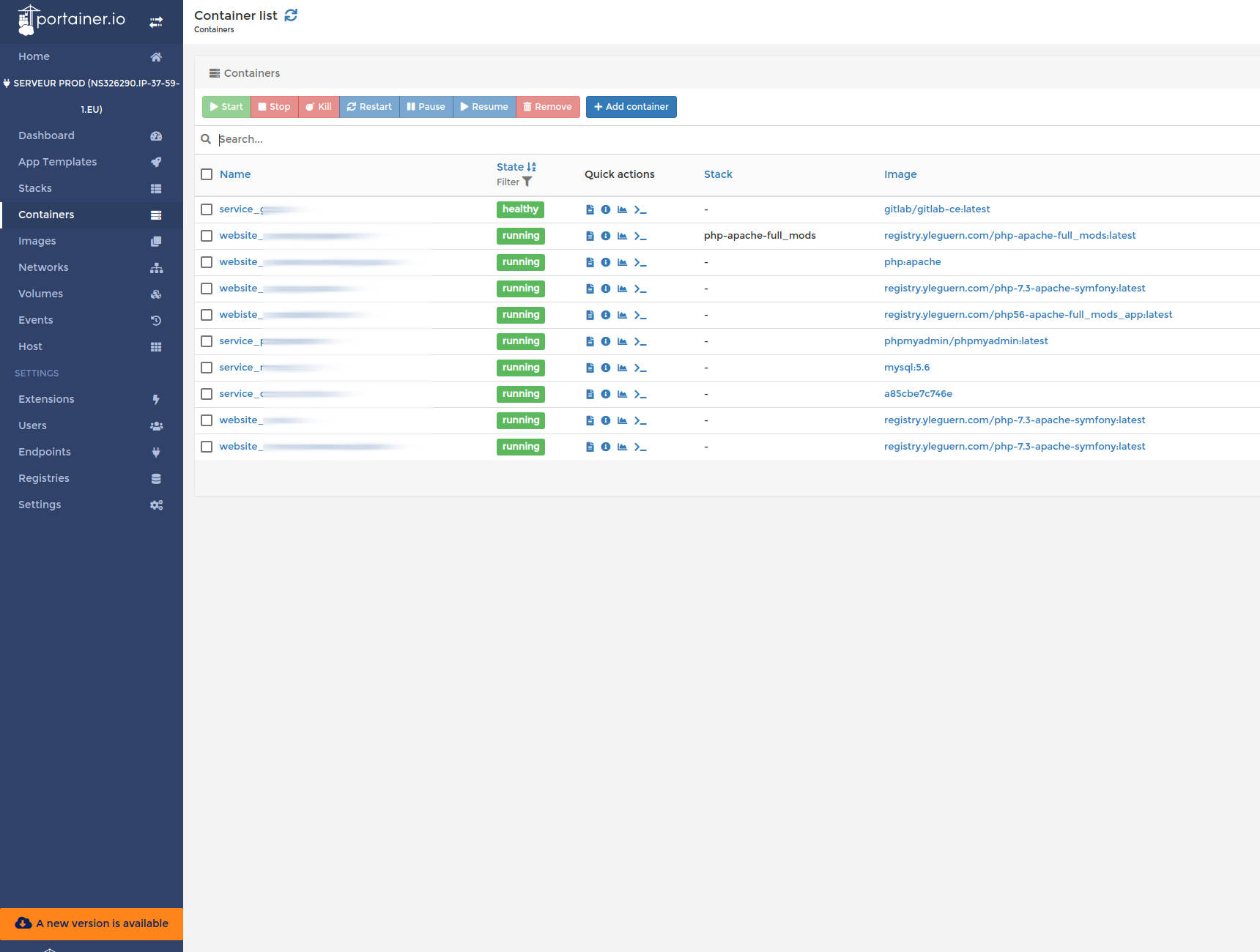
Task: Switch to the Images section
Action: pyautogui.click(x=37, y=241)
